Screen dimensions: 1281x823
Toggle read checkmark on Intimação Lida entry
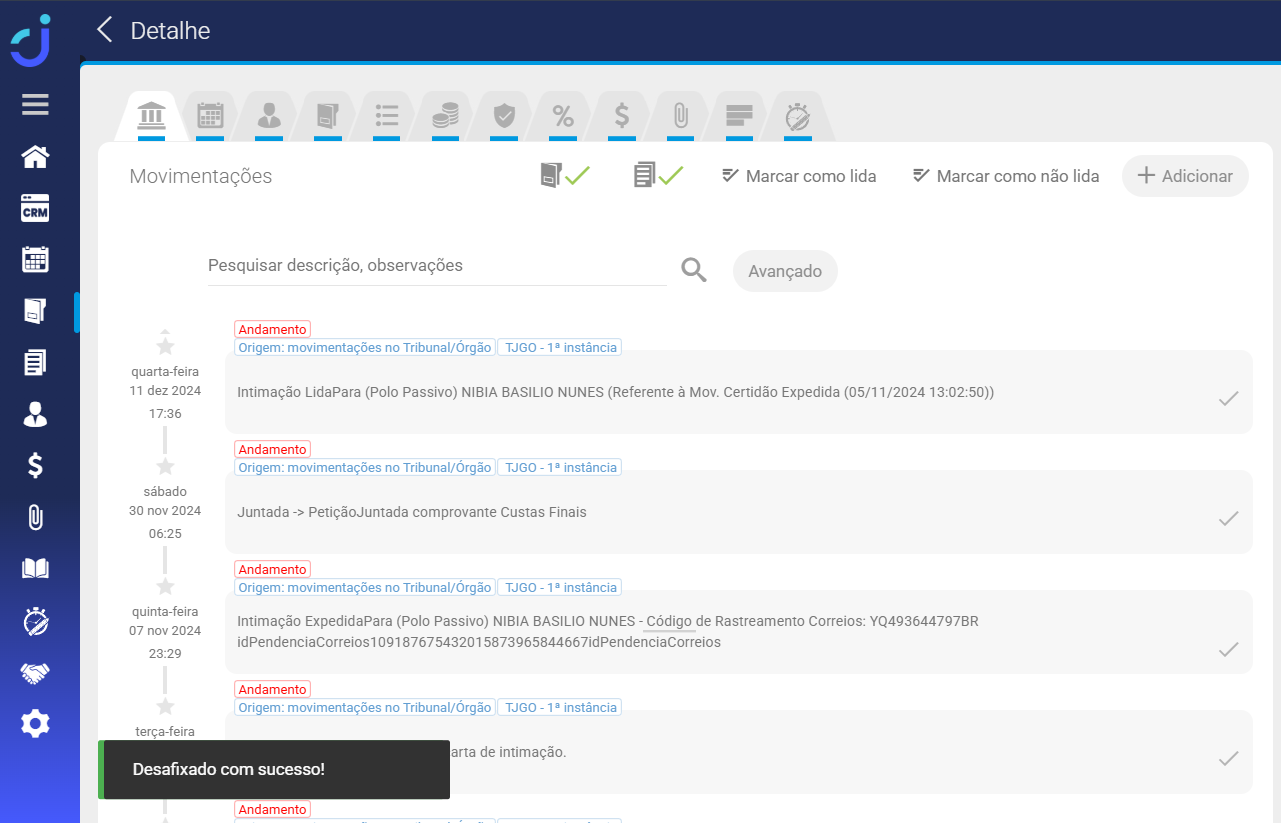click(x=1228, y=398)
